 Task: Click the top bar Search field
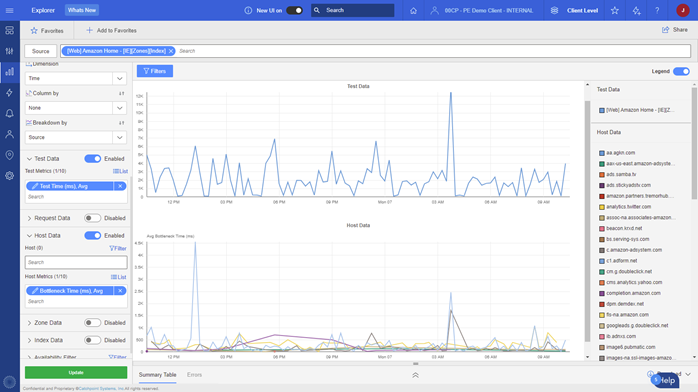(353, 10)
